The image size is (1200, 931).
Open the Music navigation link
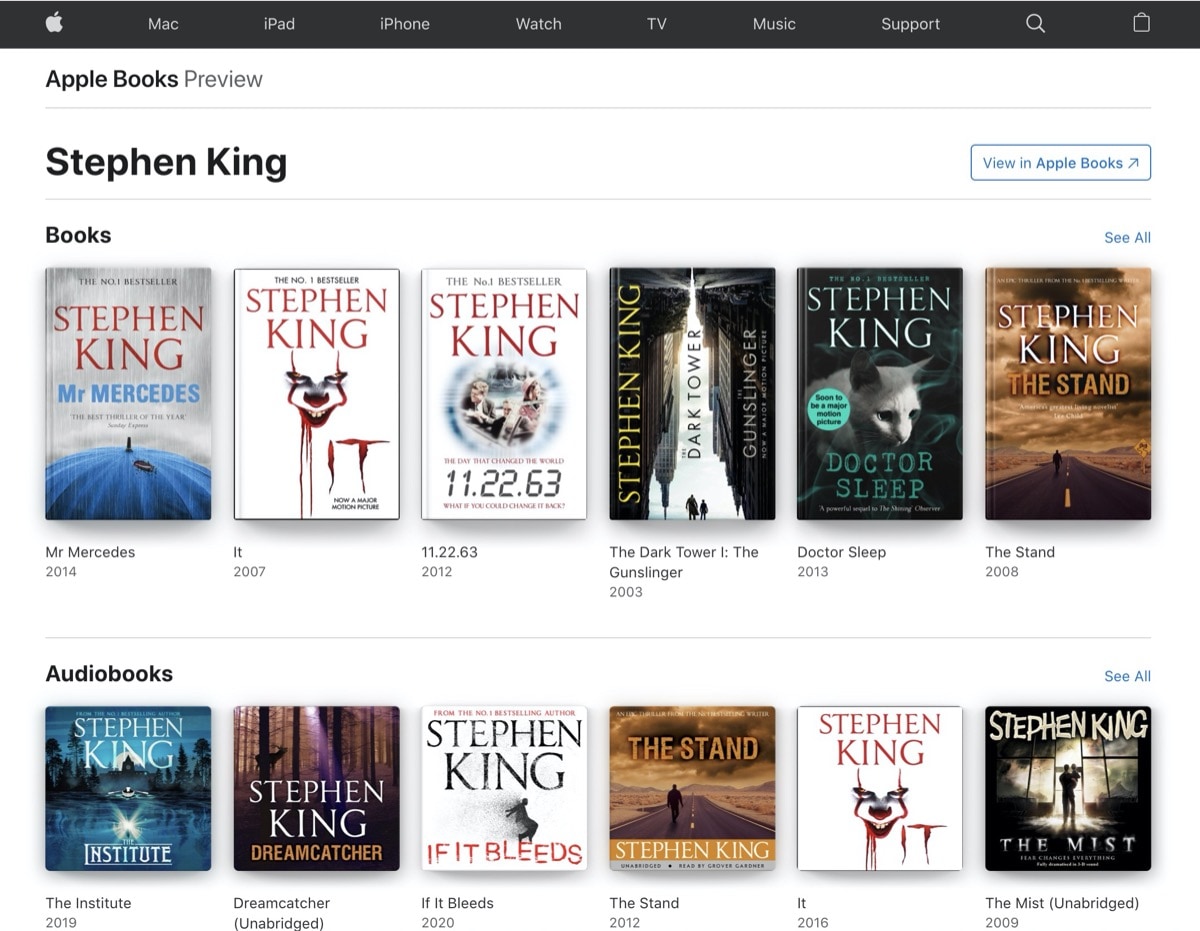(774, 24)
